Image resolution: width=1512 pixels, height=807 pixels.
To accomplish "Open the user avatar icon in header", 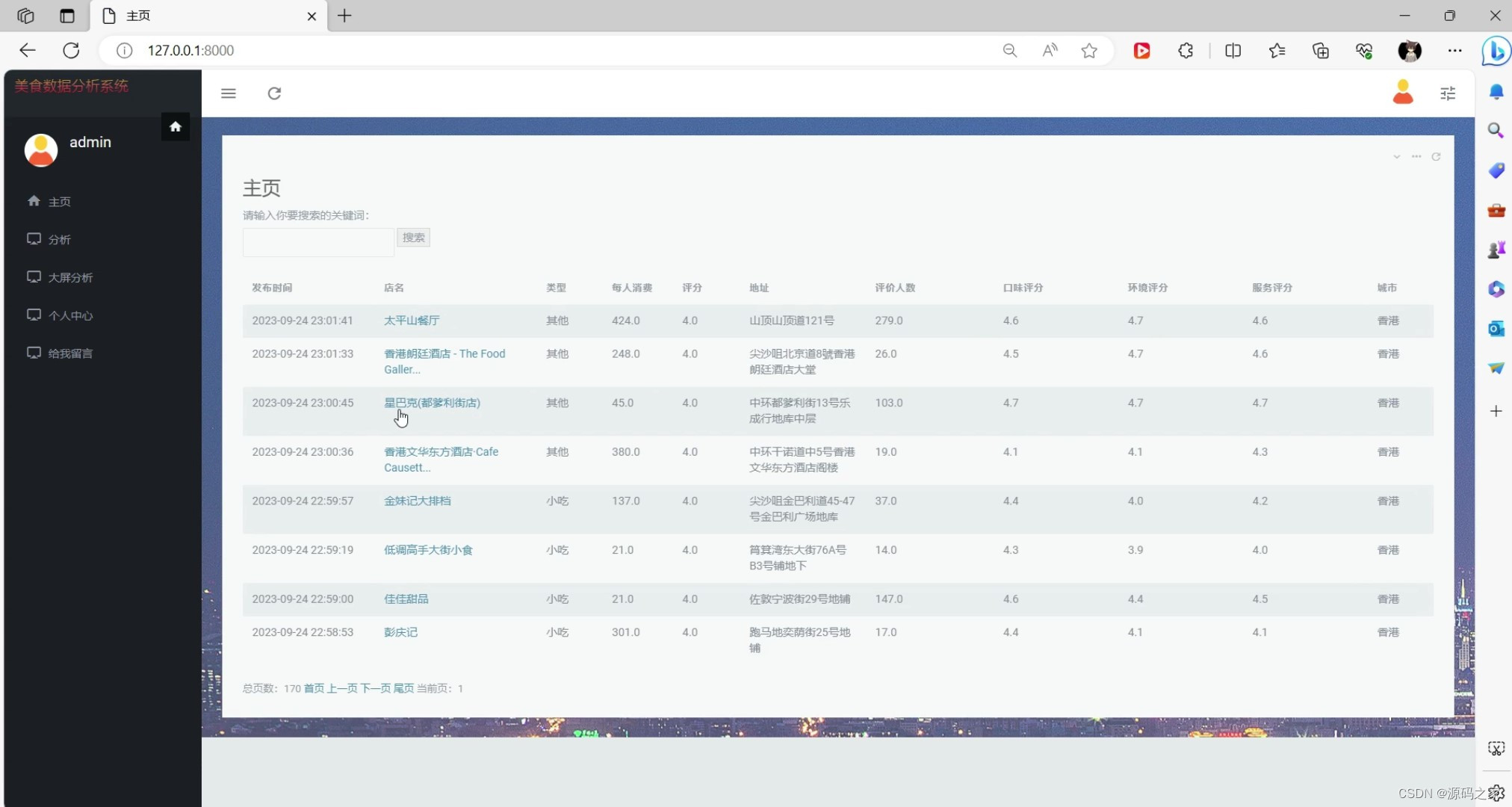I will point(1402,93).
